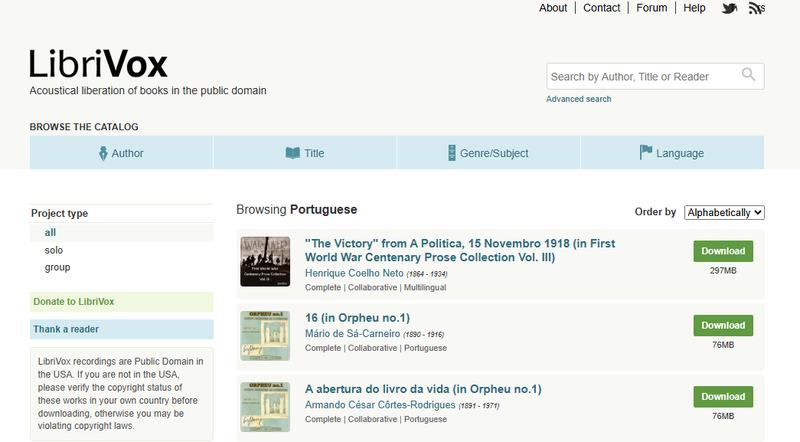Click the Advanced search link

(x=578, y=99)
